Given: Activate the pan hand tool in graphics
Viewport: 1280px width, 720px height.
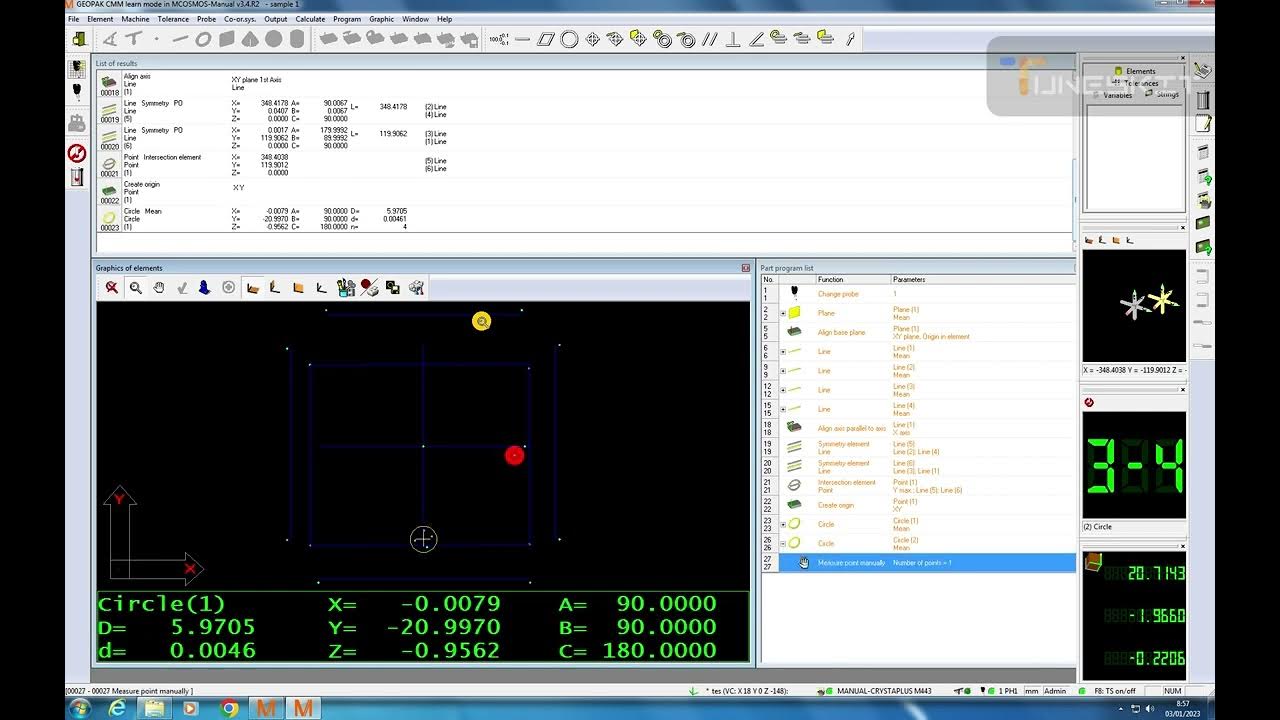Looking at the screenshot, I should (x=158, y=288).
